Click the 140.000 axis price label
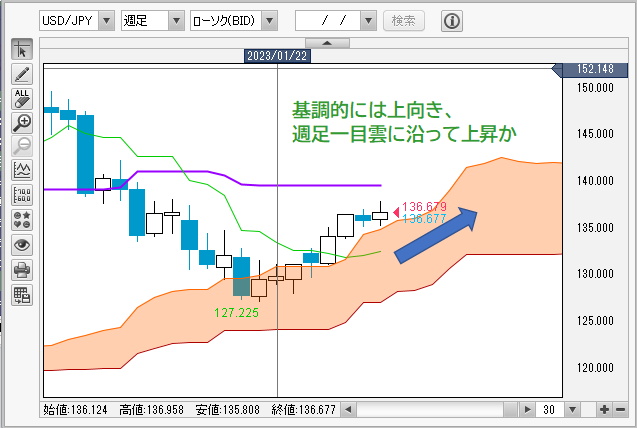The image size is (637, 428). coord(595,181)
